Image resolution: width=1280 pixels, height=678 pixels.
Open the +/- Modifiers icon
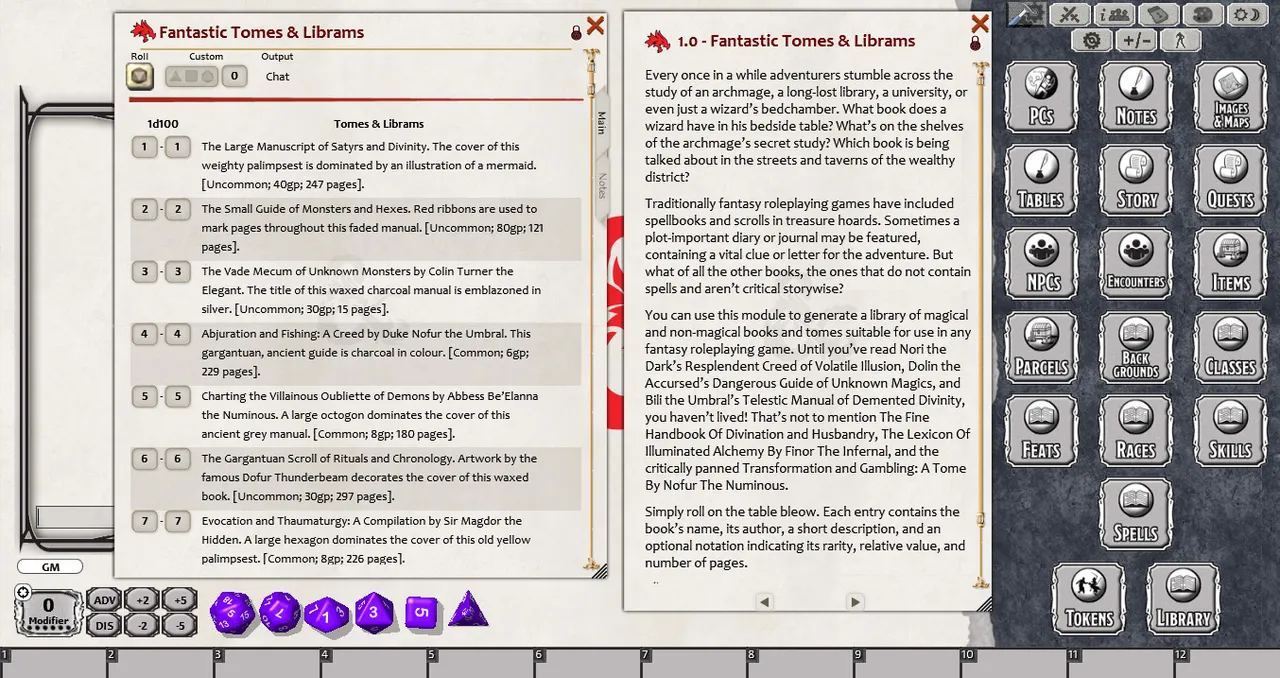1135,41
